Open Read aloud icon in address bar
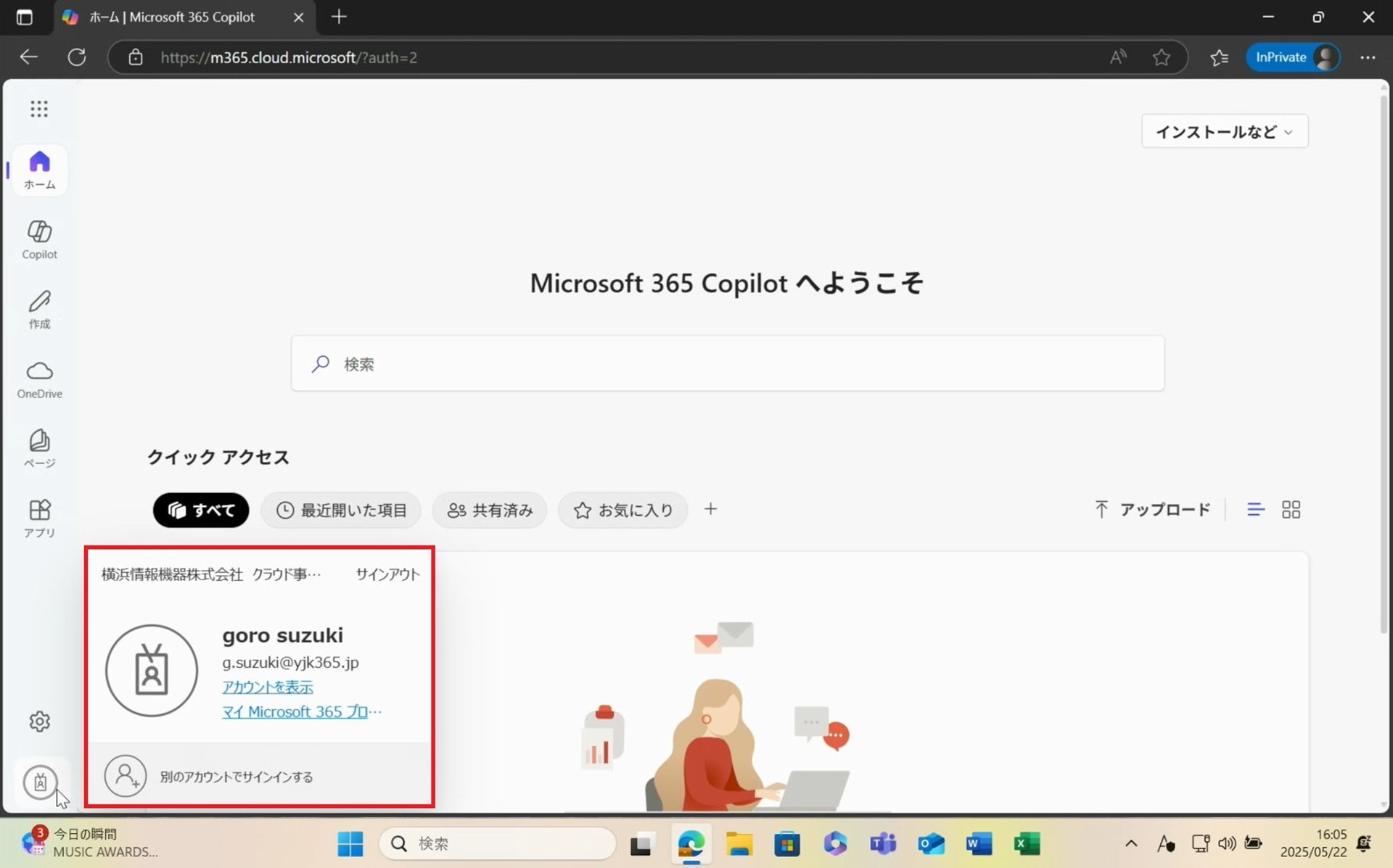 pos(1118,57)
